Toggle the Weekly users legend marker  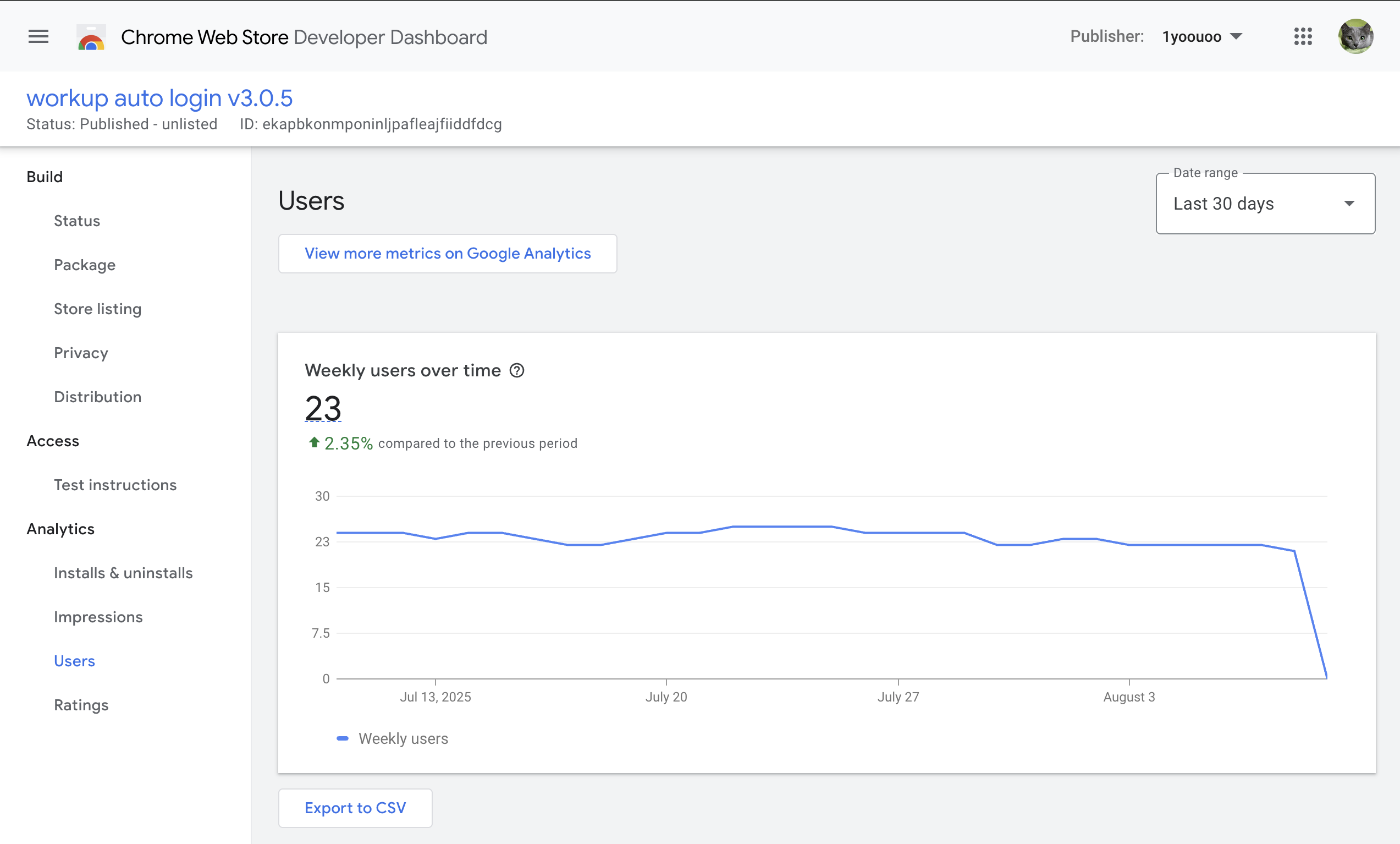343,738
